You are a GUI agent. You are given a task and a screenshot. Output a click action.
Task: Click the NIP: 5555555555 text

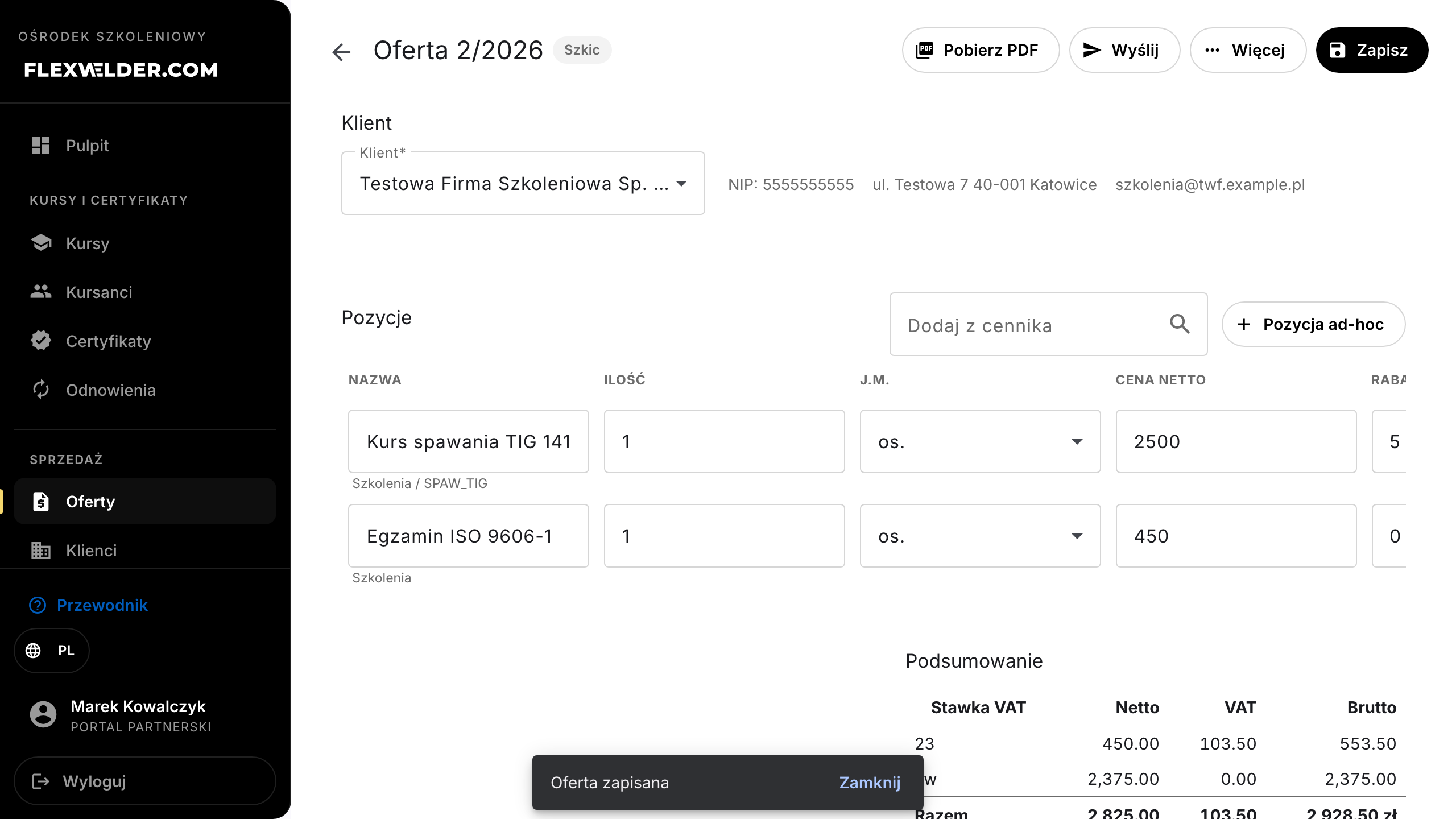(x=791, y=184)
